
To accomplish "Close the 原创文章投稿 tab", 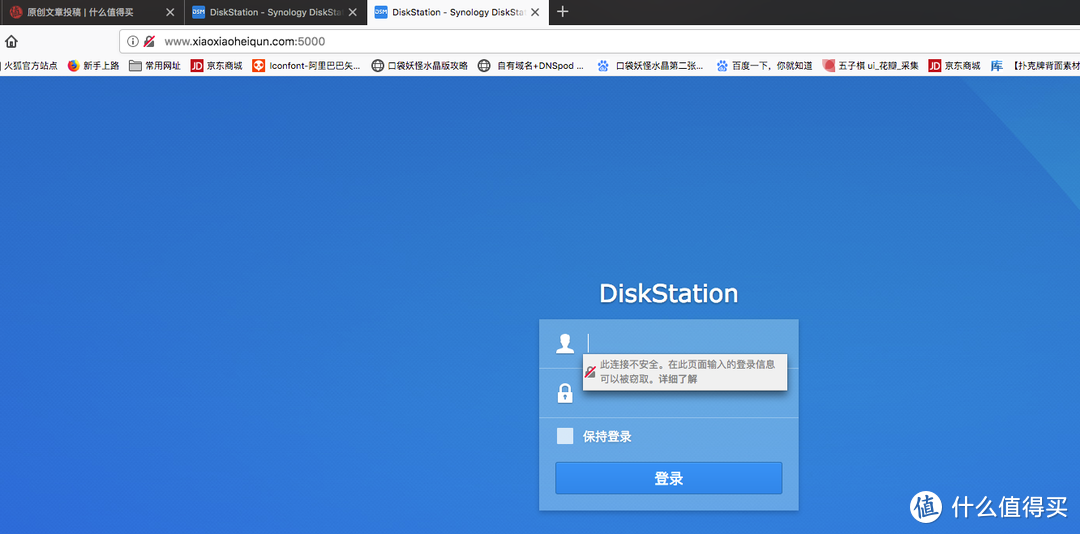I will (x=170, y=12).
